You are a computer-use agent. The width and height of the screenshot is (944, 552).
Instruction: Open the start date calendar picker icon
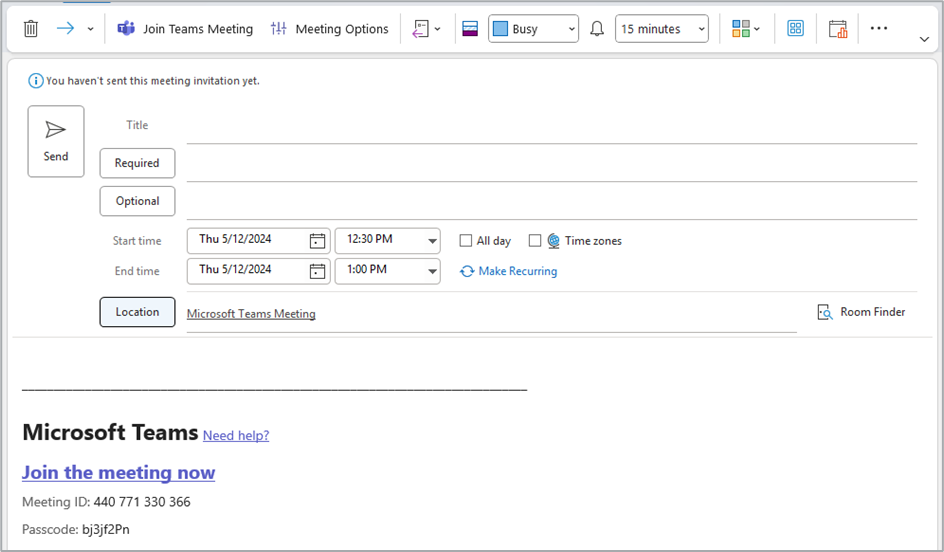317,241
